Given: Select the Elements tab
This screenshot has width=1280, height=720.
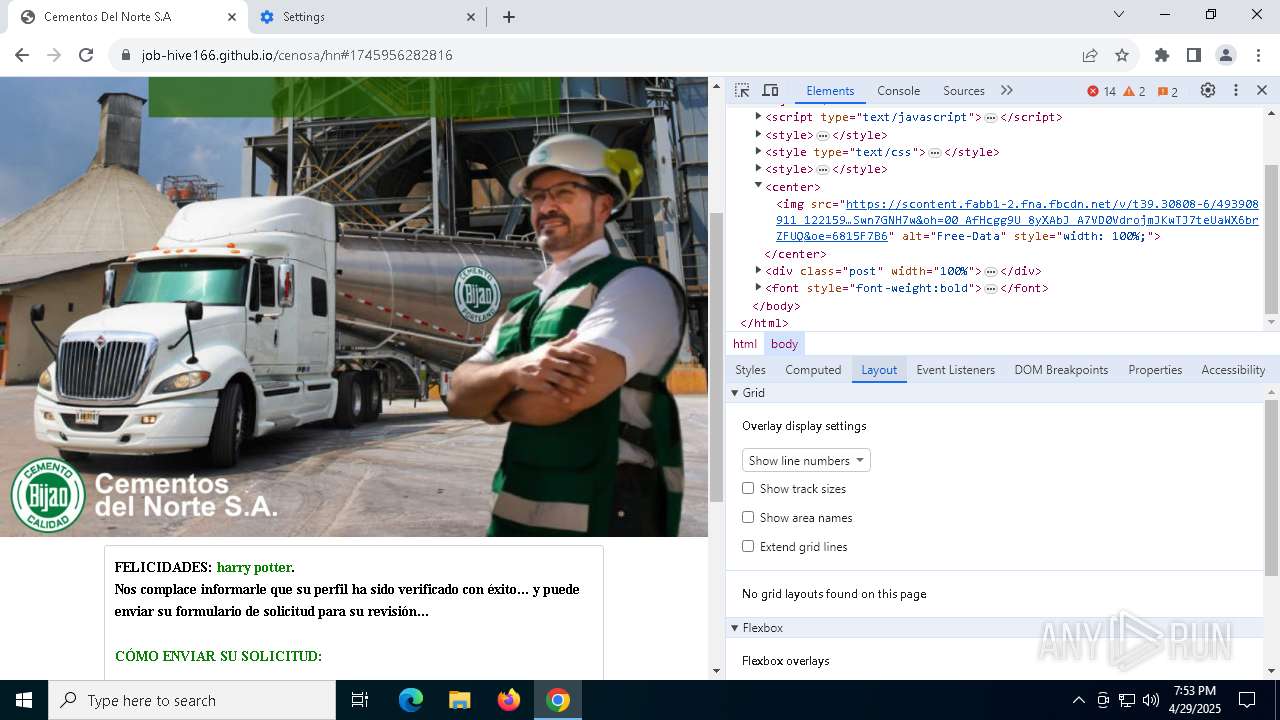Looking at the screenshot, I should 830,90.
